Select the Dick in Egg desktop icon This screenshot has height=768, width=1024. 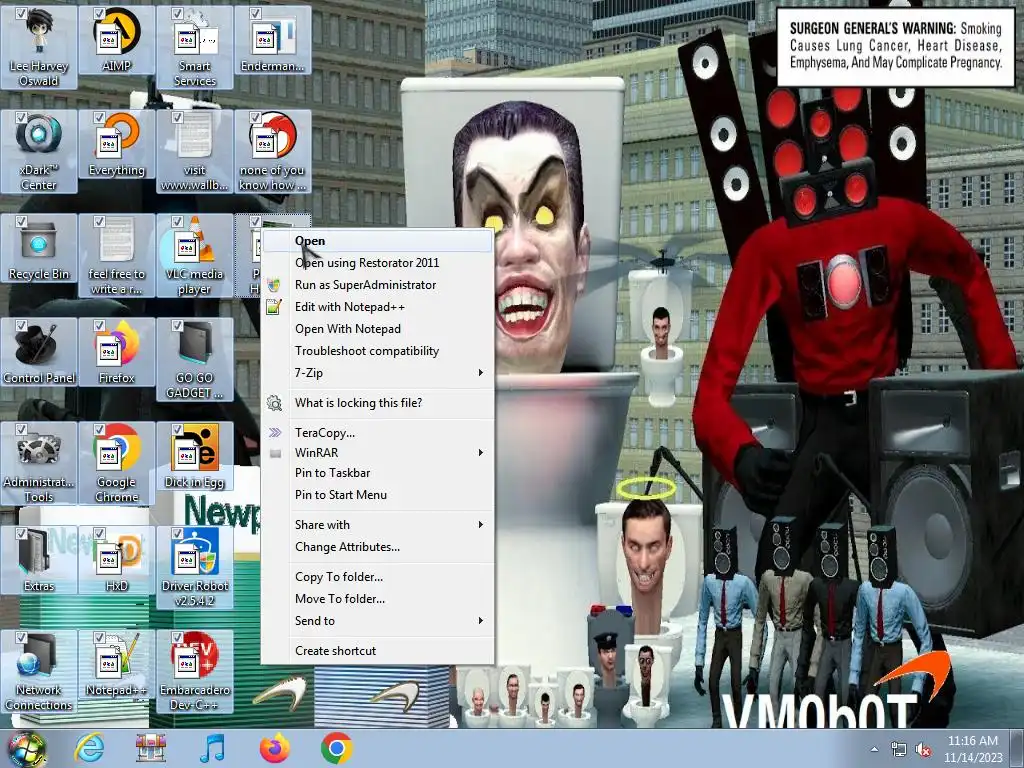click(x=195, y=456)
